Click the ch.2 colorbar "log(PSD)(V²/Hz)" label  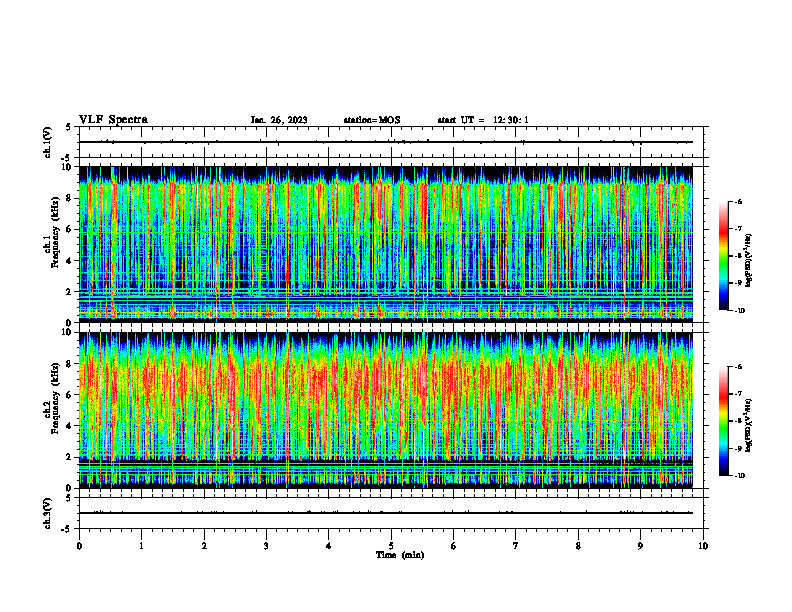coord(749,425)
